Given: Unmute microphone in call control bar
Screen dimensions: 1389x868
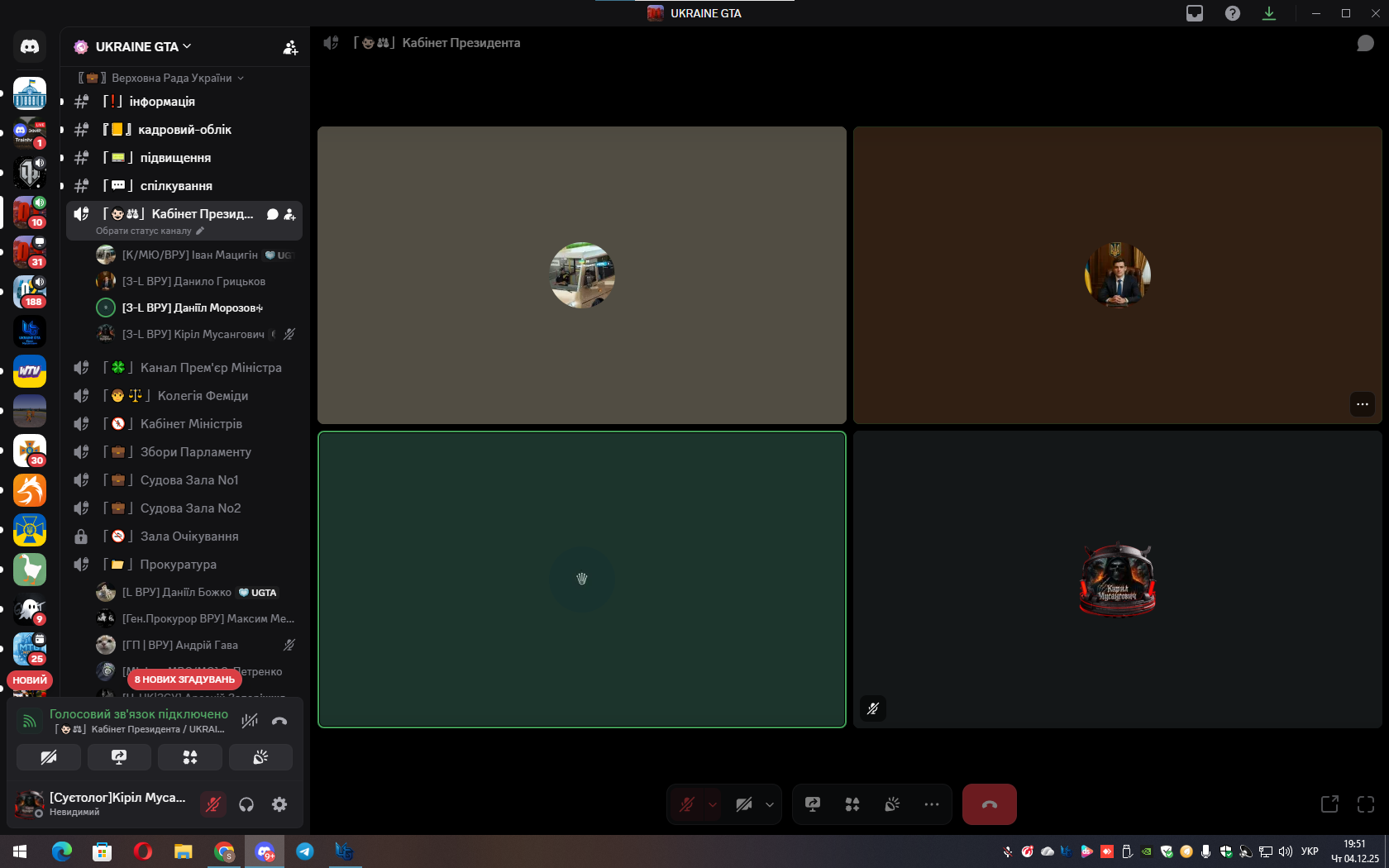Looking at the screenshot, I should [686, 804].
